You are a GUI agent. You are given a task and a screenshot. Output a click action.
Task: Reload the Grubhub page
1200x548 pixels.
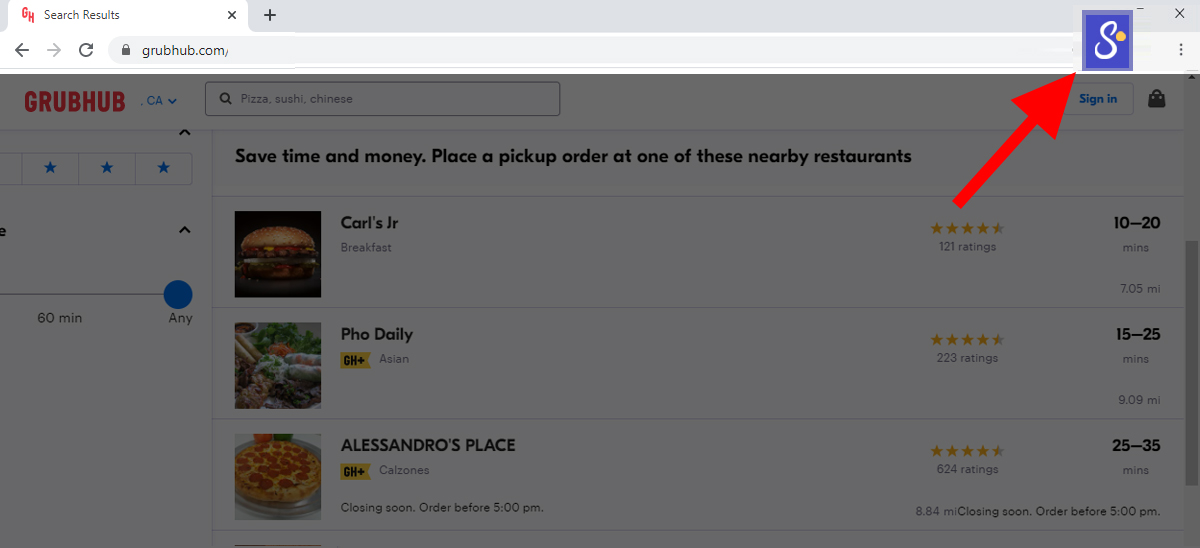[x=86, y=50]
